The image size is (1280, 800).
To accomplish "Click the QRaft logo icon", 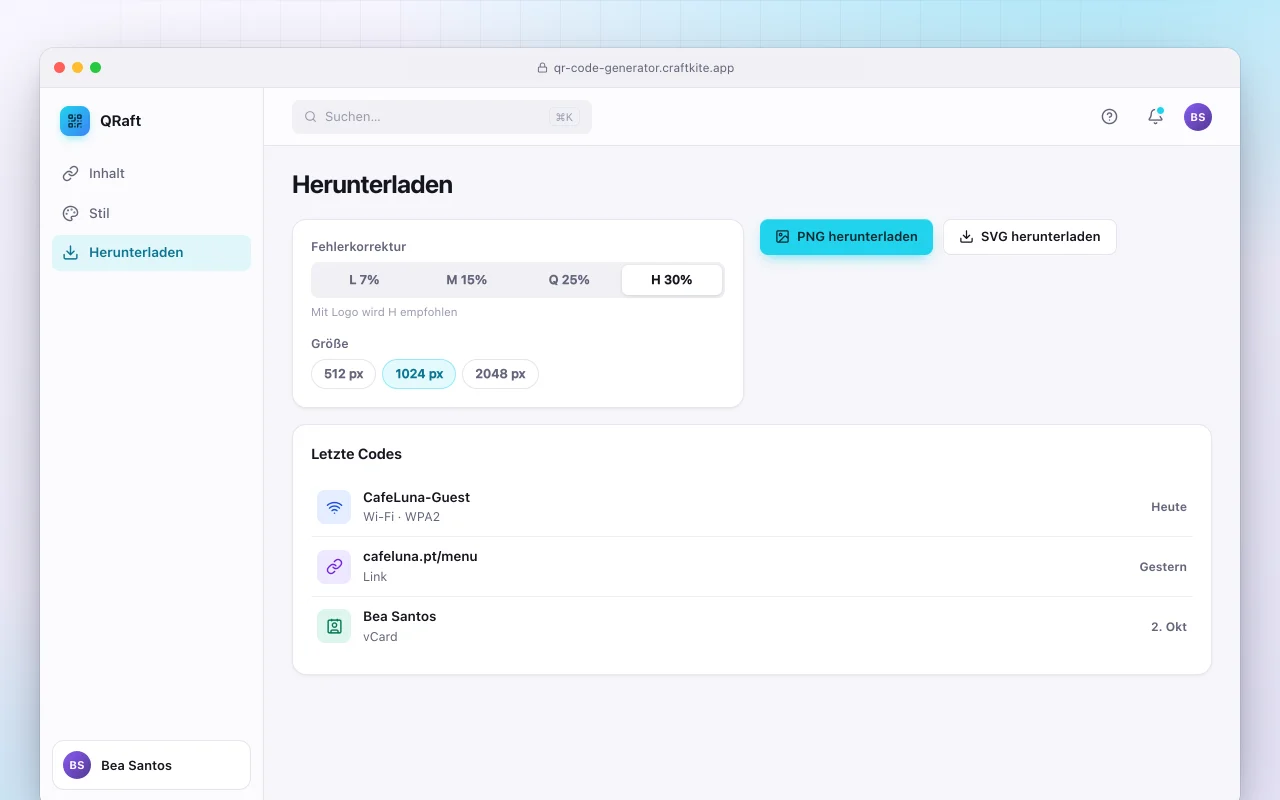I will pos(75,121).
